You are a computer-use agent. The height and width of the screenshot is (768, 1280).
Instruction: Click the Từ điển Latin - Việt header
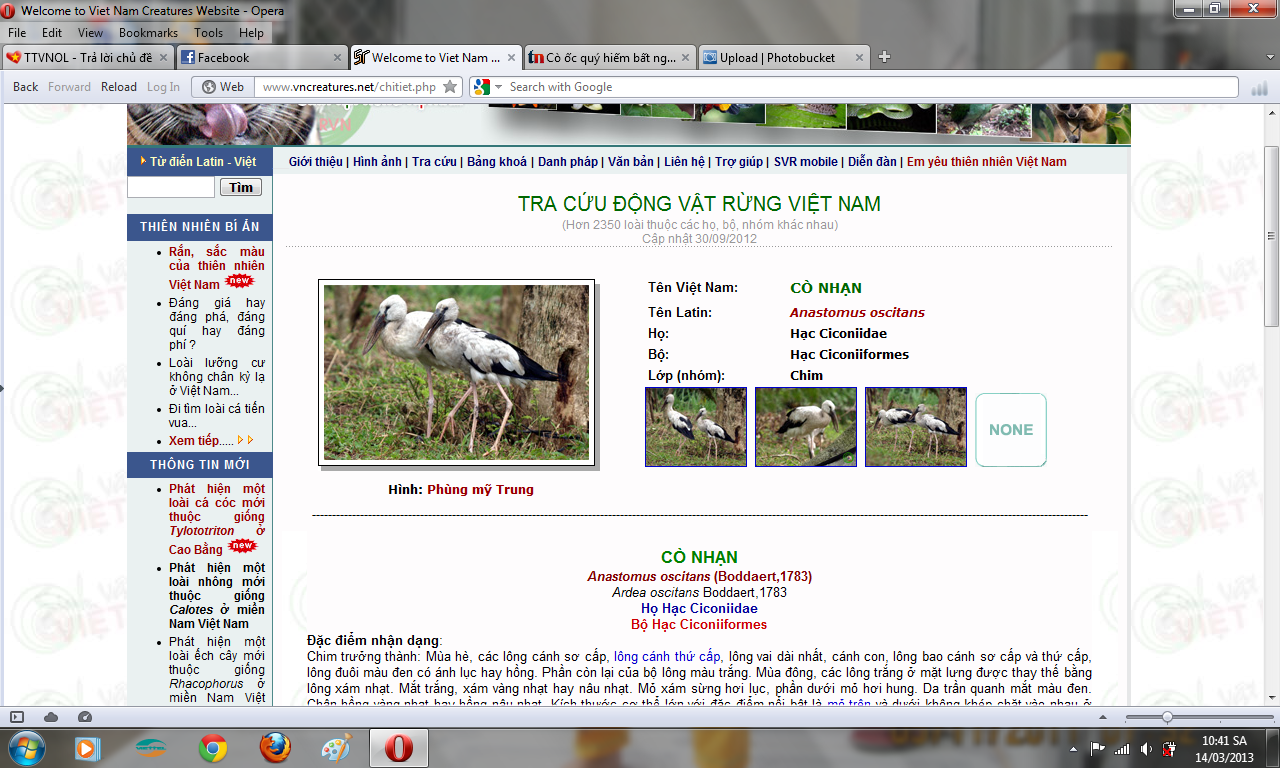click(x=200, y=161)
